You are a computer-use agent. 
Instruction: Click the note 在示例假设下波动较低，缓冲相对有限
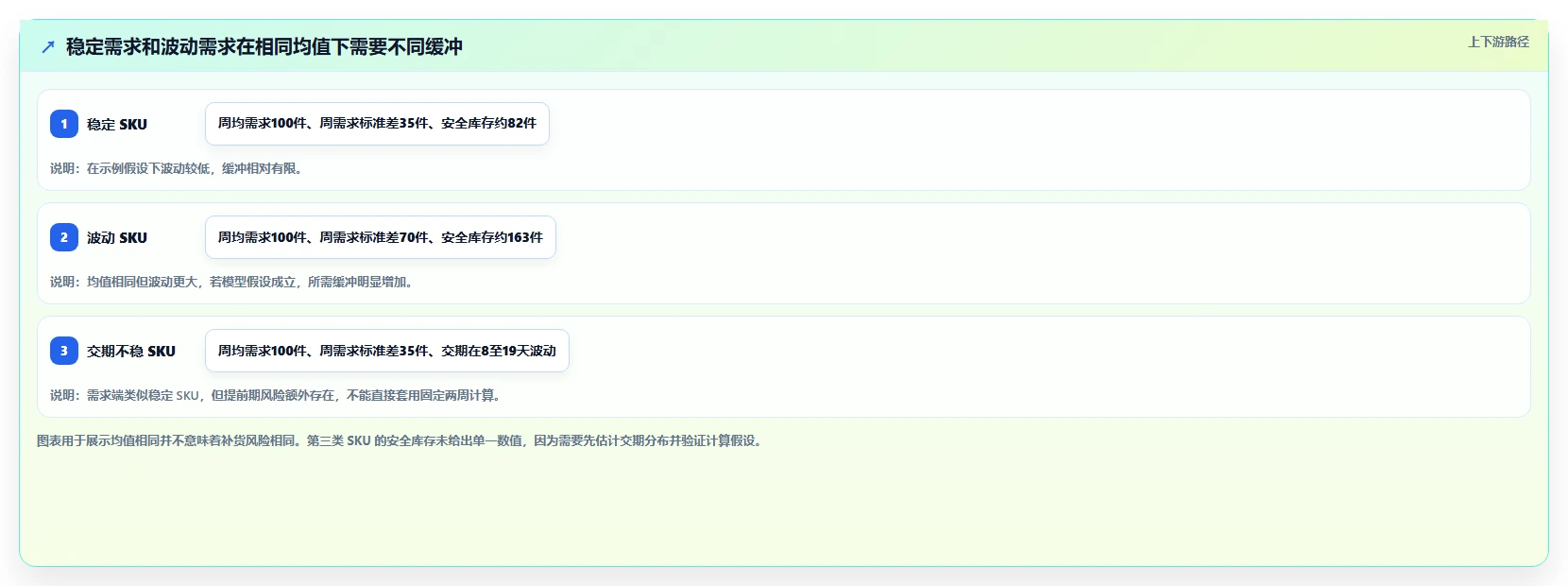pyautogui.click(x=176, y=168)
